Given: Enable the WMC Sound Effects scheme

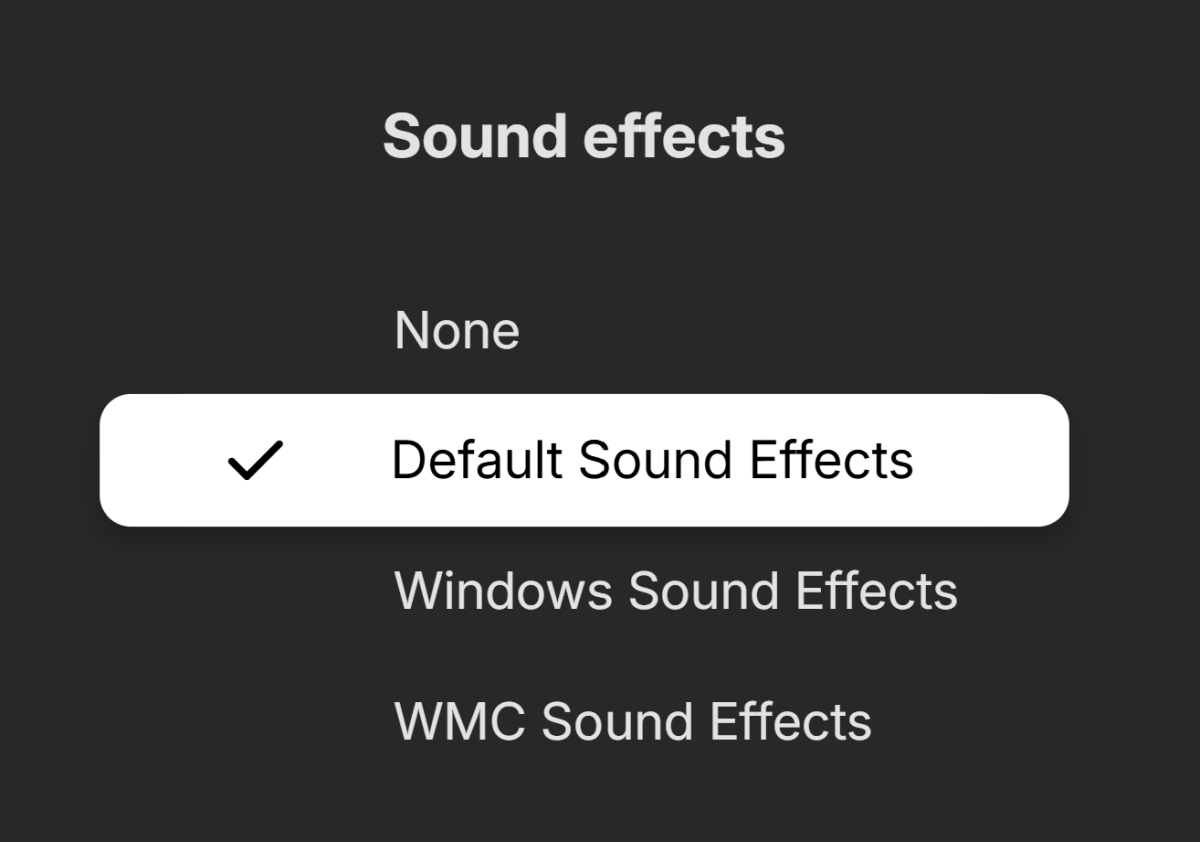Looking at the screenshot, I should point(633,721).
